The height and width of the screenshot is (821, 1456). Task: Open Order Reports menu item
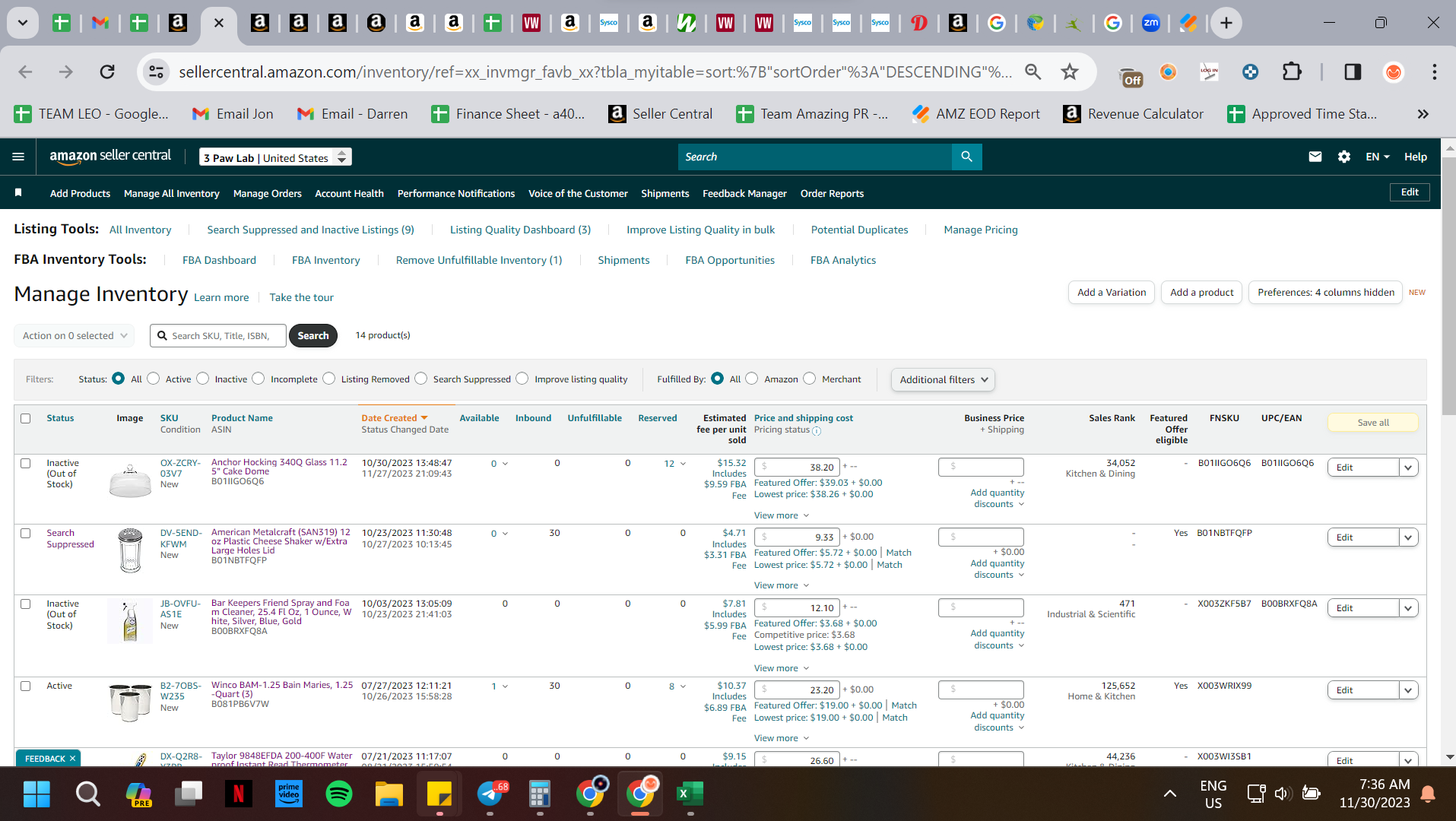point(832,193)
